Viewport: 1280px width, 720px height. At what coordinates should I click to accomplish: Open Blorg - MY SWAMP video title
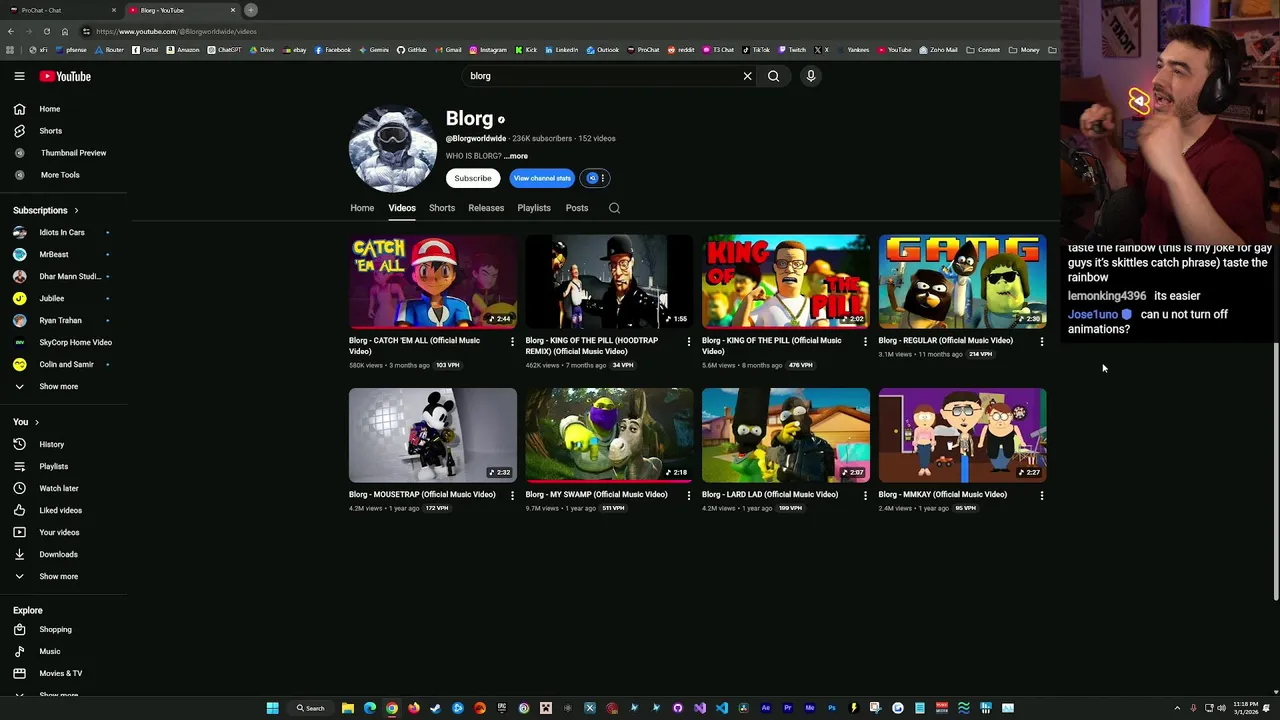tap(596, 494)
